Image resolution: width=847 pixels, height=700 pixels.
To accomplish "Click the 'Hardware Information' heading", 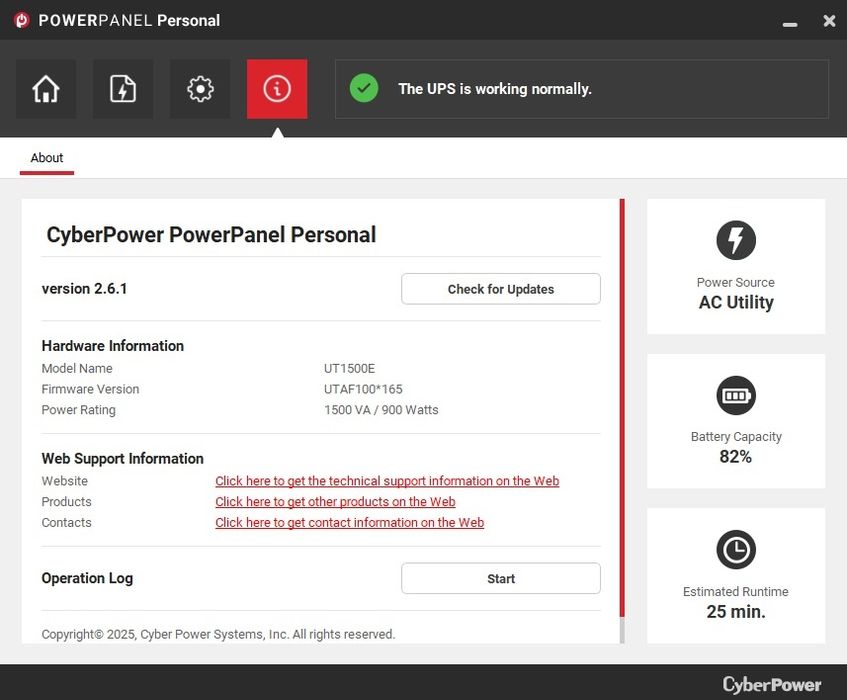I will coord(113,346).
